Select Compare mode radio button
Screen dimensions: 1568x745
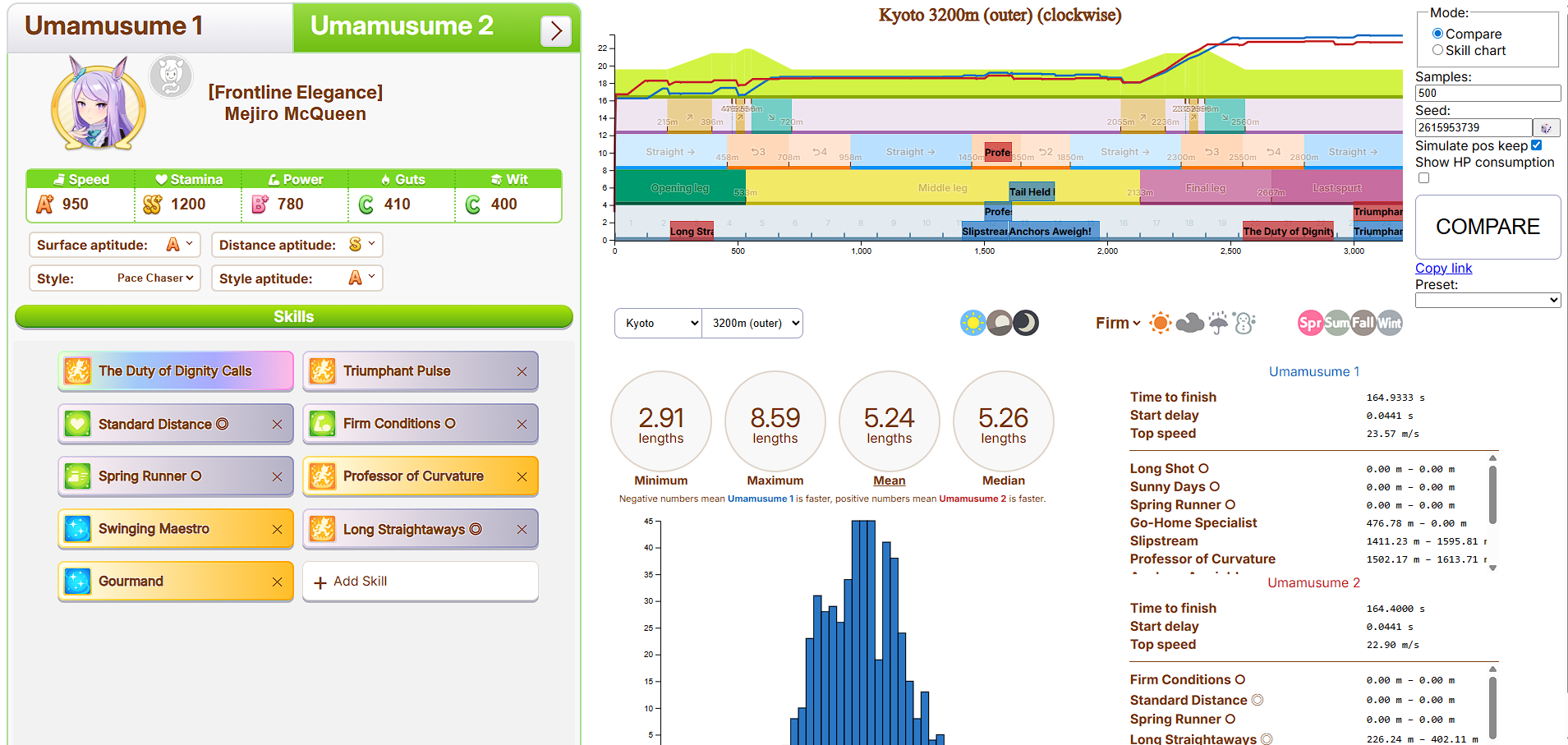[x=1437, y=34]
